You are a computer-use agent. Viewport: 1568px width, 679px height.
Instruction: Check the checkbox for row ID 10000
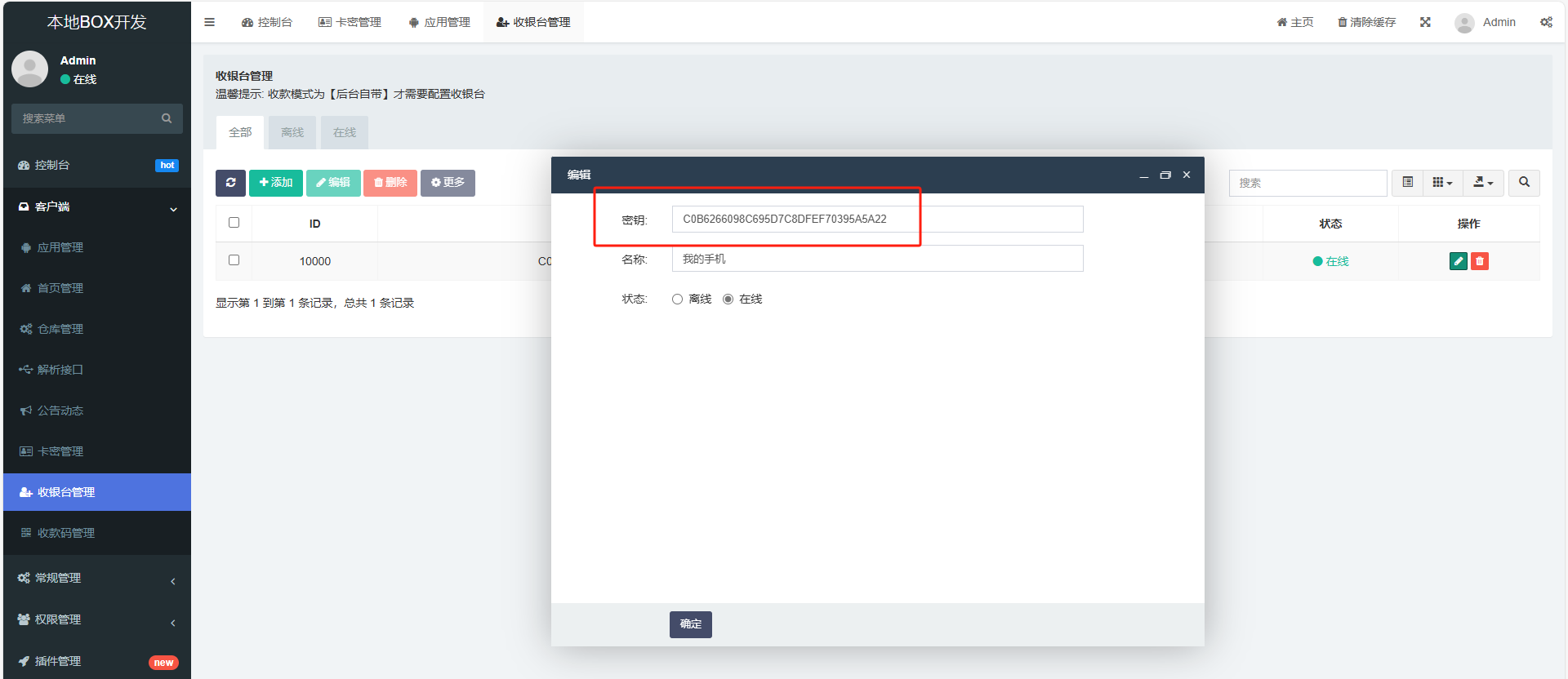click(234, 260)
